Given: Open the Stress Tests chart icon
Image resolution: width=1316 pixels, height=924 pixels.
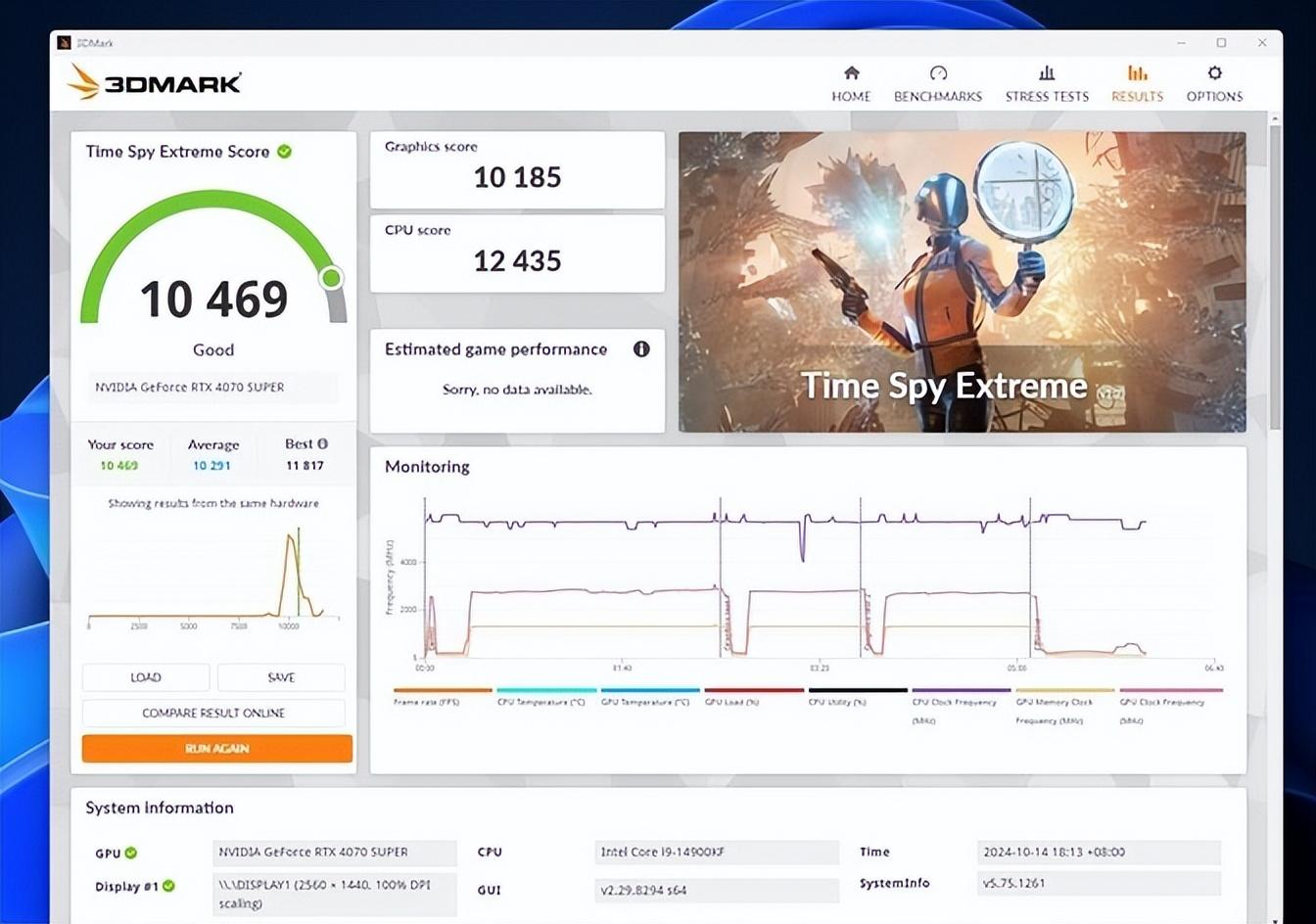Looking at the screenshot, I should tap(1046, 73).
